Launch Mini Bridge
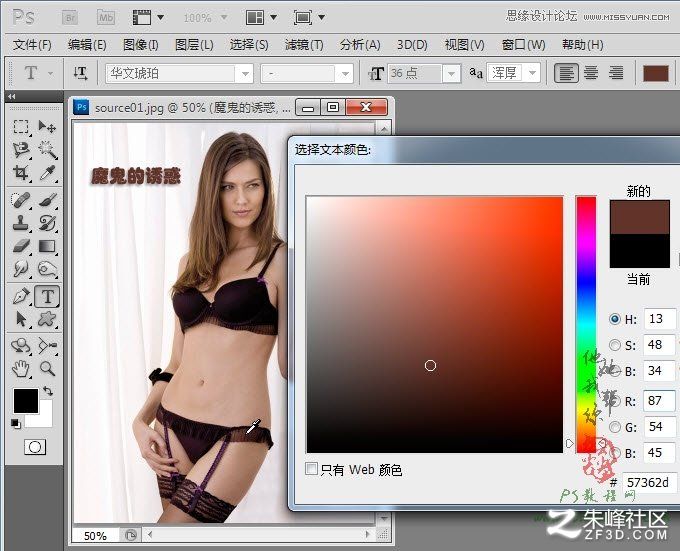The image size is (680, 551). click(x=106, y=18)
